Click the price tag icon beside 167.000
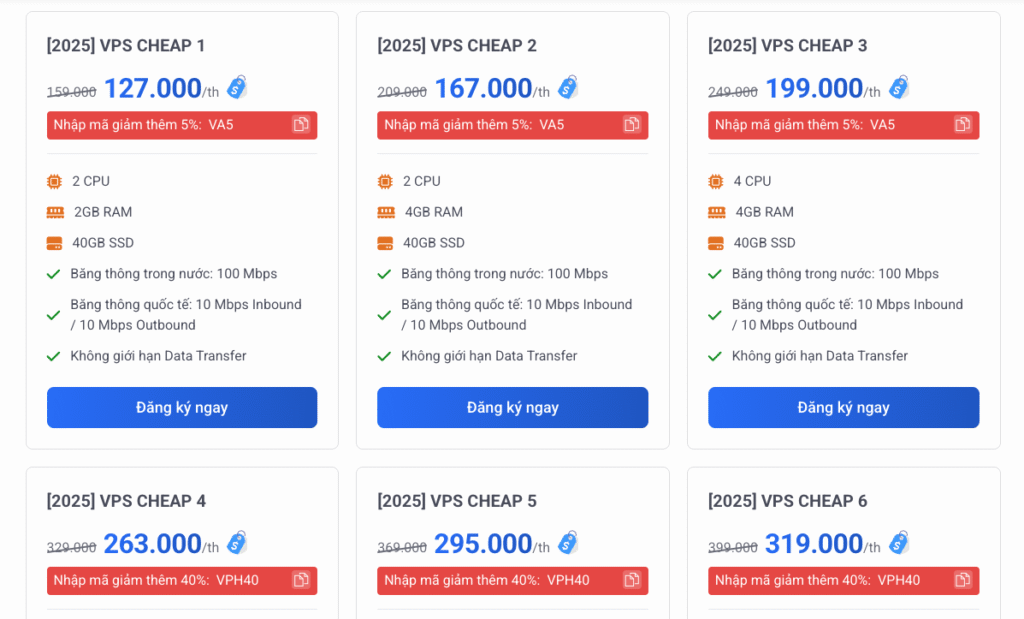This screenshot has width=1024, height=619. [568, 88]
